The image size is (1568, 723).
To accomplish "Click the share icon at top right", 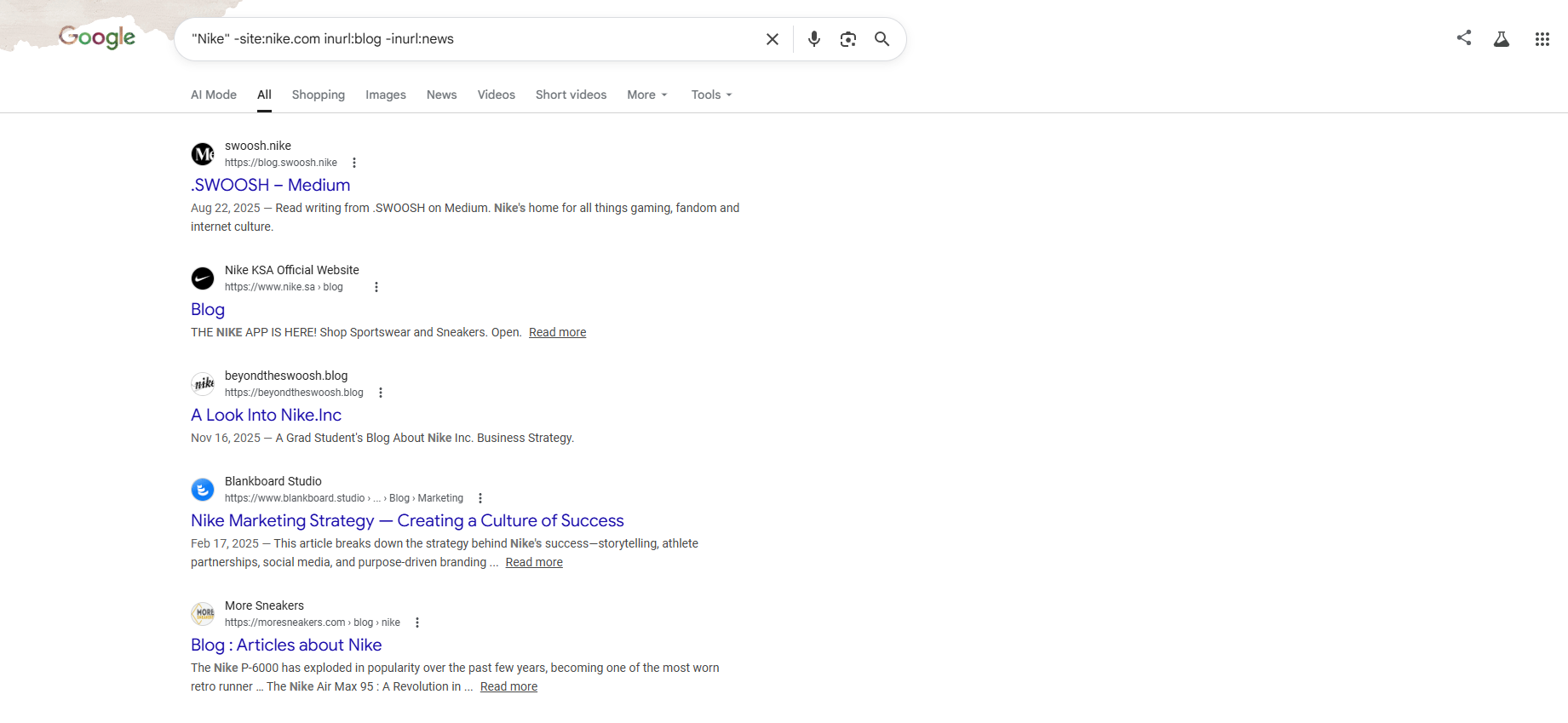I will pos(1464,37).
